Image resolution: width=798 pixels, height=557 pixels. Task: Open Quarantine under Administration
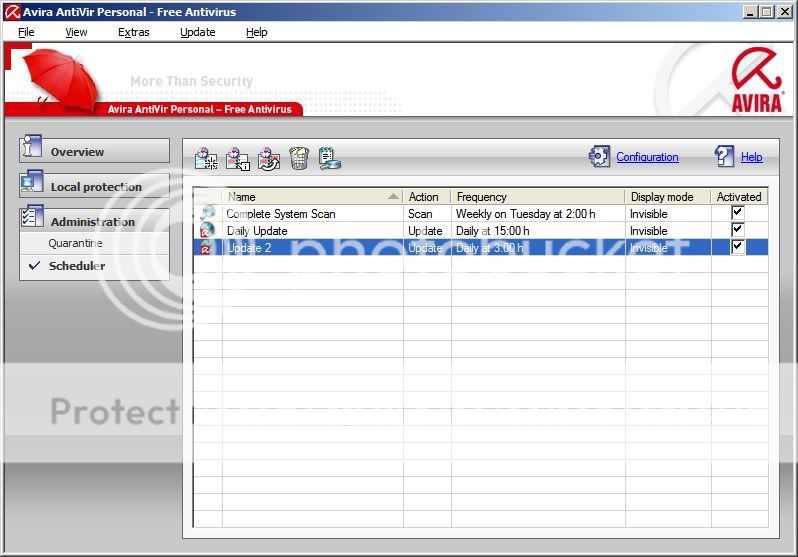click(75, 243)
